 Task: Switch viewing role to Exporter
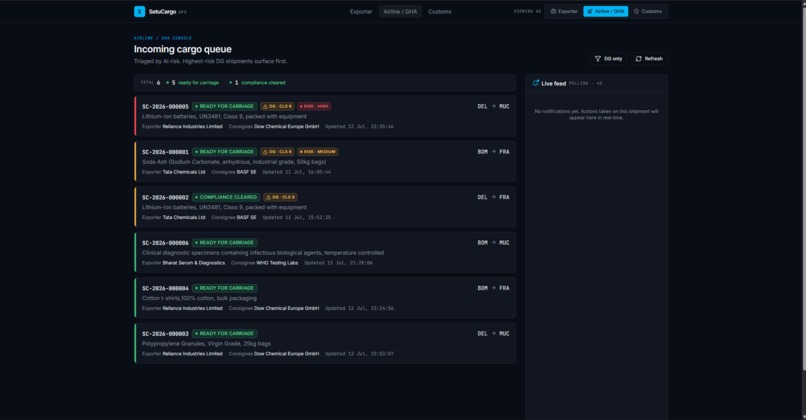click(x=564, y=11)
